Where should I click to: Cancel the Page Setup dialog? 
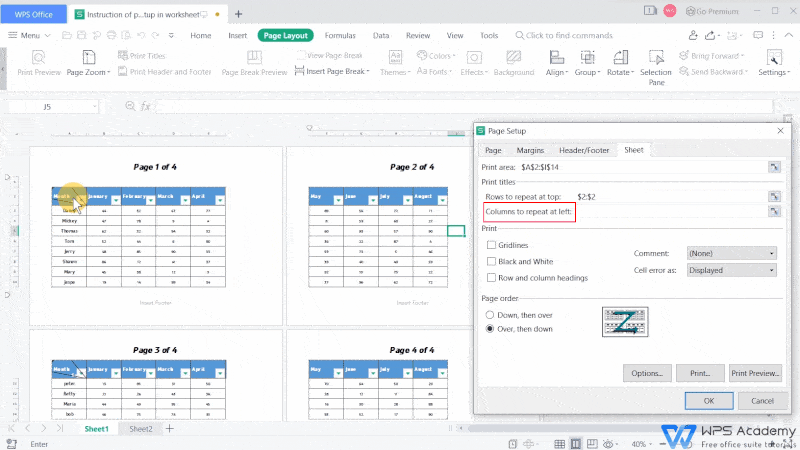(762, 401)
